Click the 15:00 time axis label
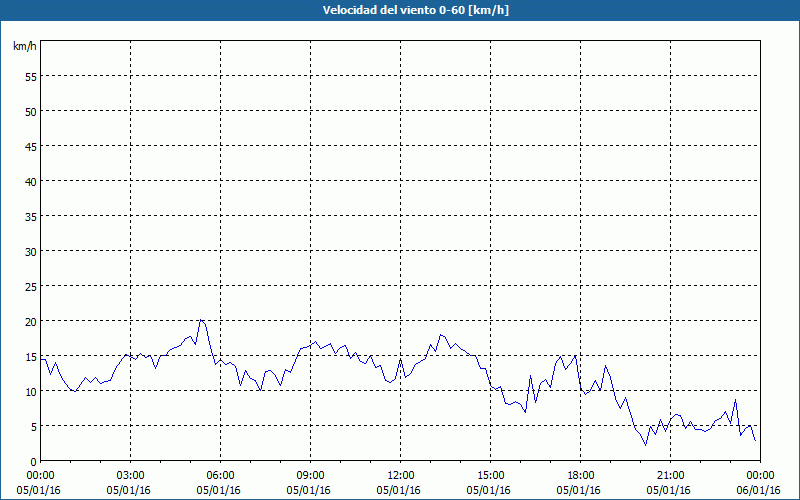800x500 pixels. pyautogui.click(x=490, y=476)
